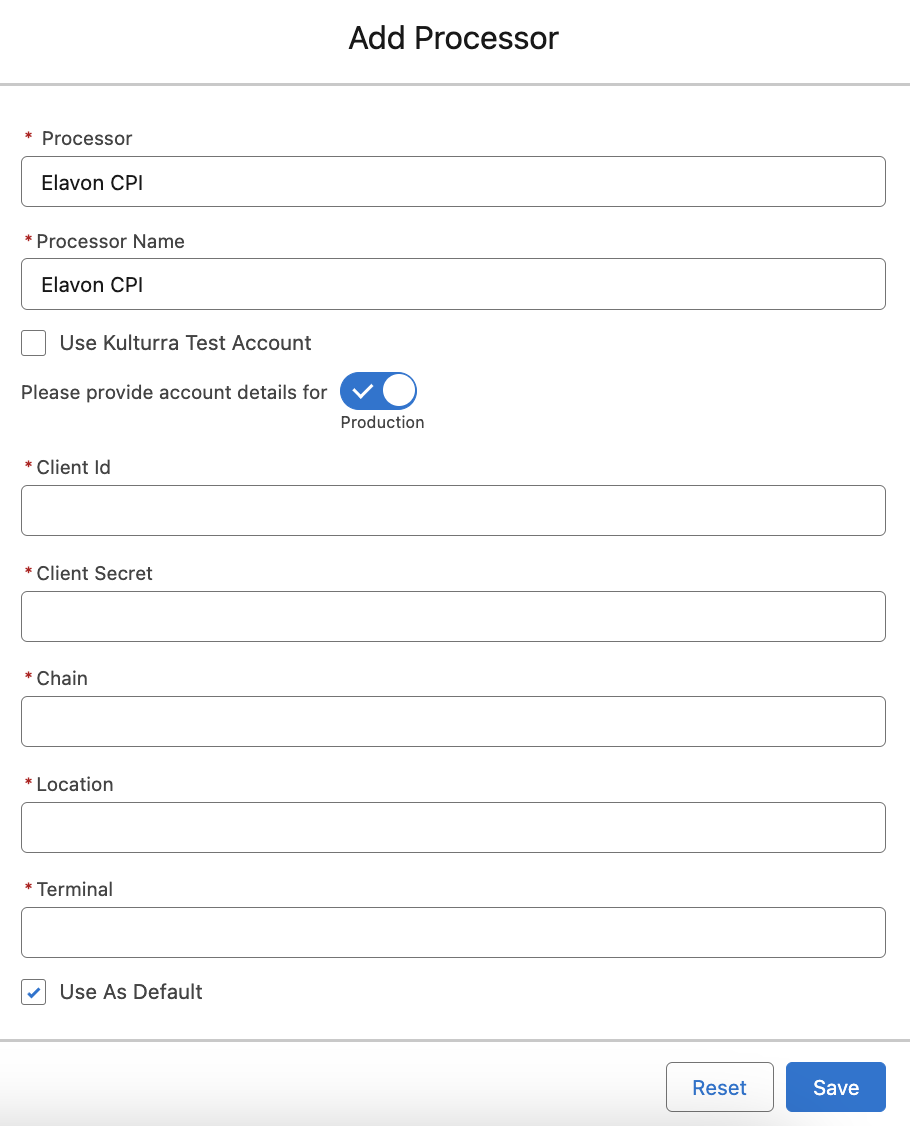Focus the Processor Name text box
Viewport: 910px width, 1126px height.
click(x=453, y=285)
